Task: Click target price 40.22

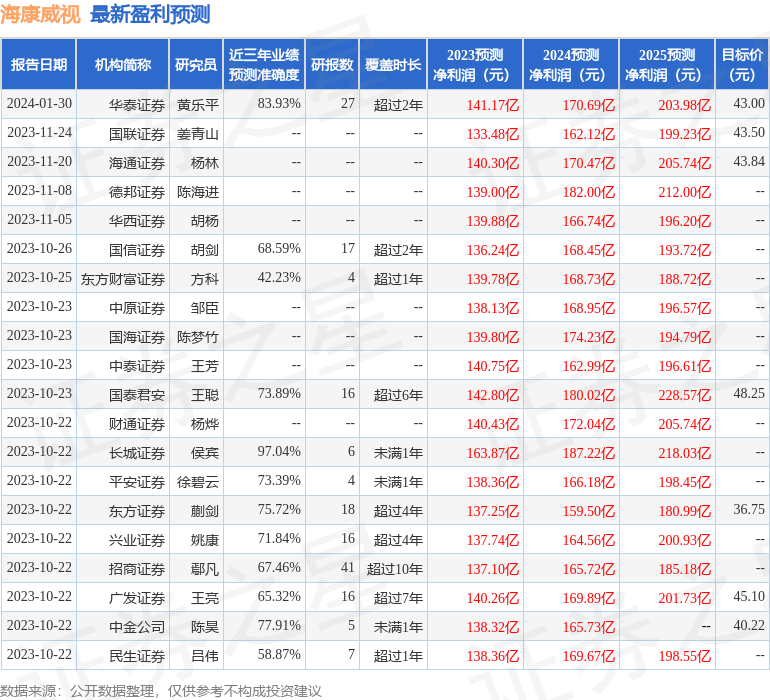Action: (749, 625)
